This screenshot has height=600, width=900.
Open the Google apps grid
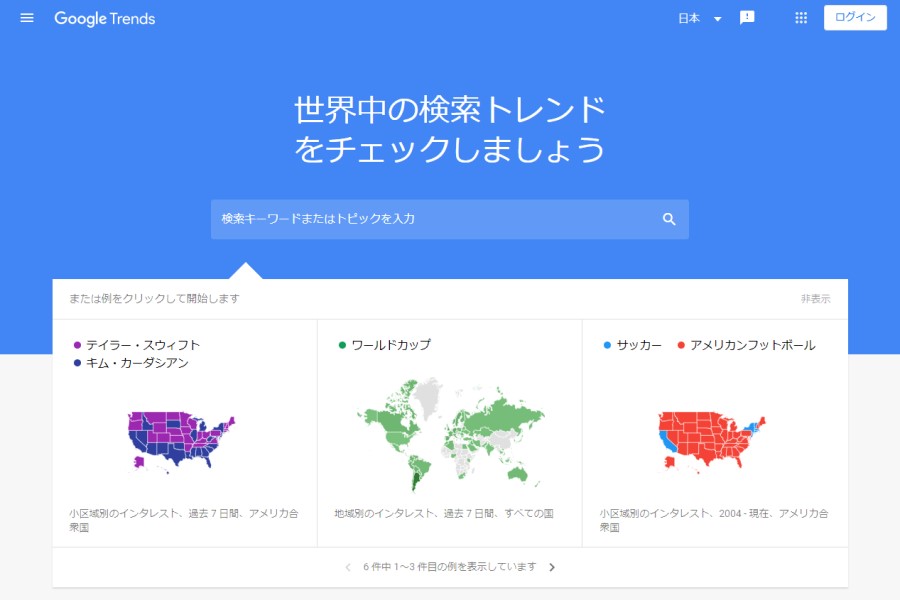[801, 18]
